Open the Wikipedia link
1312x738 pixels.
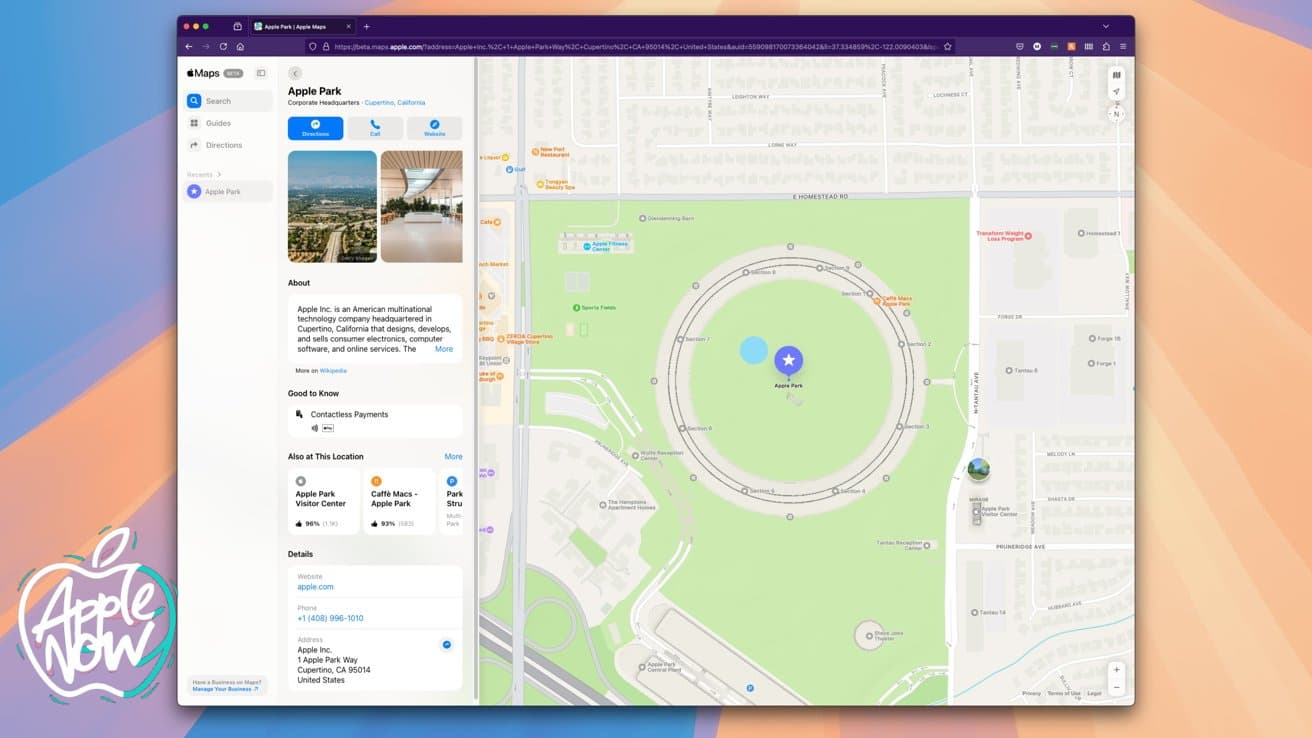pyautogui.click(x=333, y=371)
